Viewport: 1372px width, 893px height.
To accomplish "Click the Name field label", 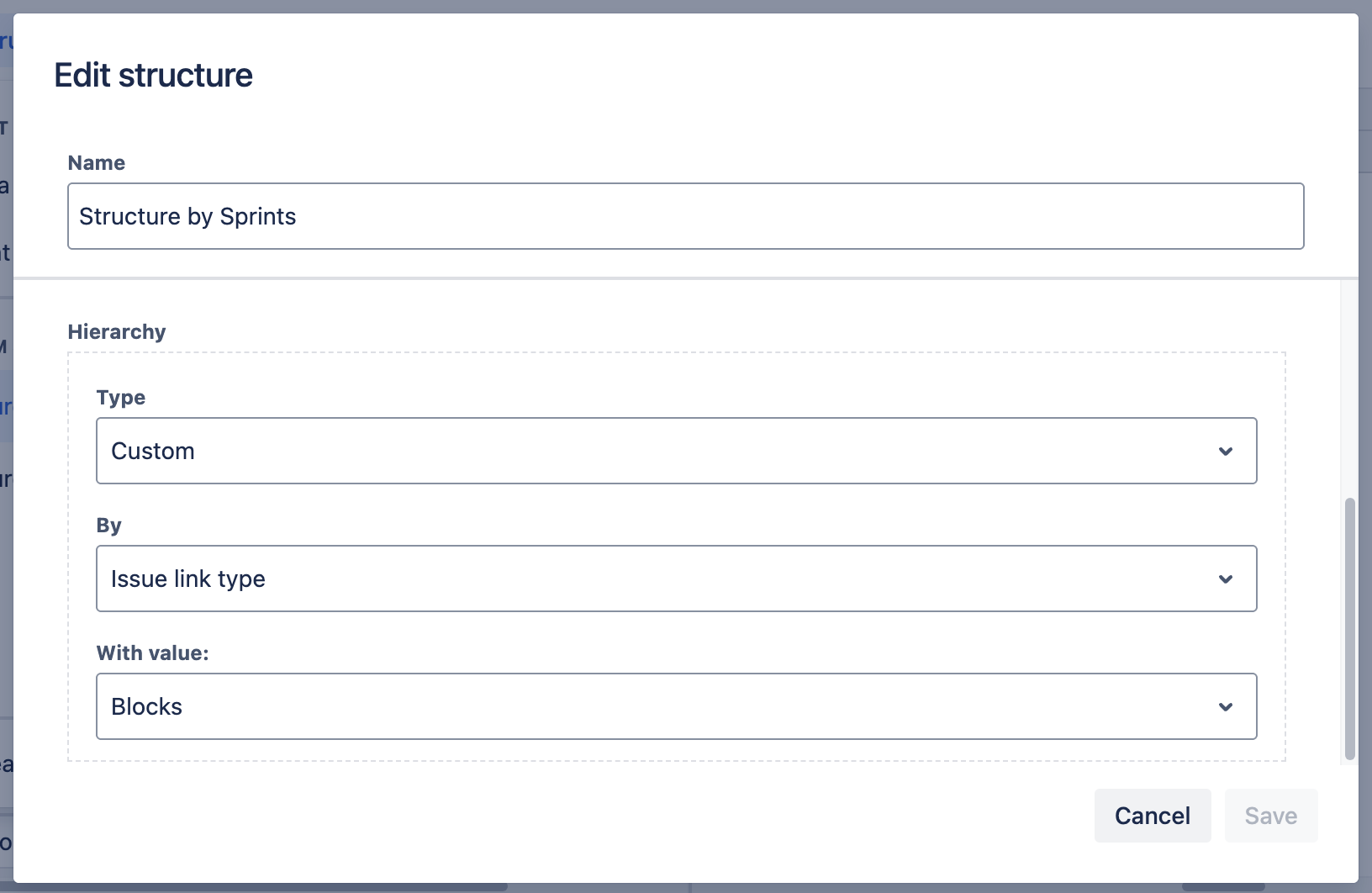I will pos(96,163).
